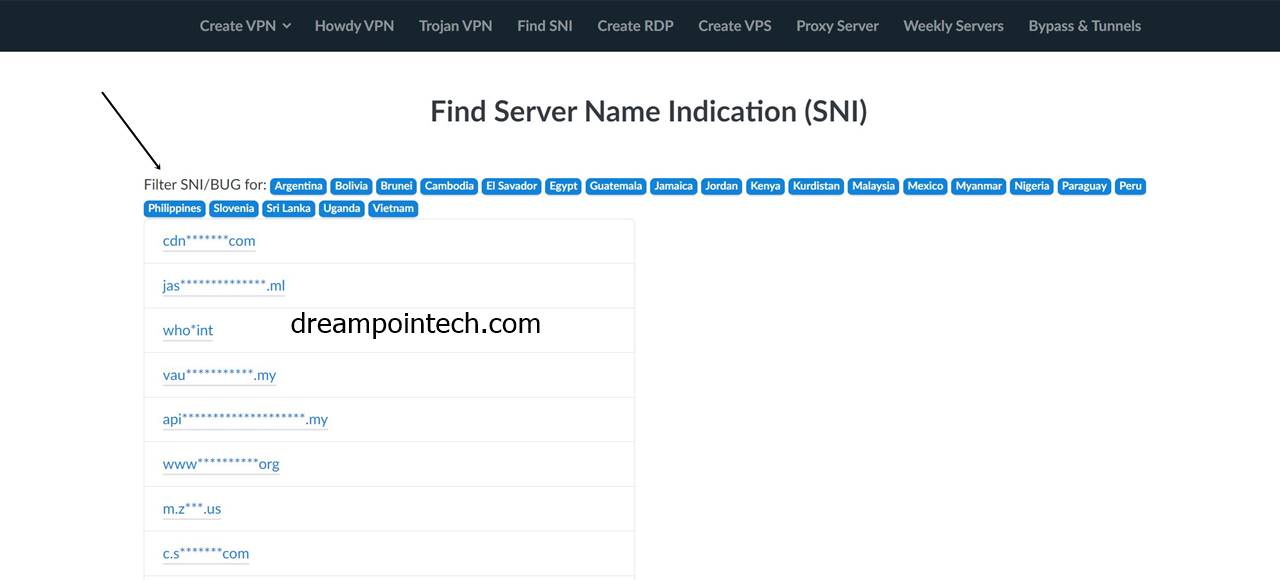Select the api-prefixed .my SNI link
This screenshot has width=1280, height=580.
coord(245,419)
